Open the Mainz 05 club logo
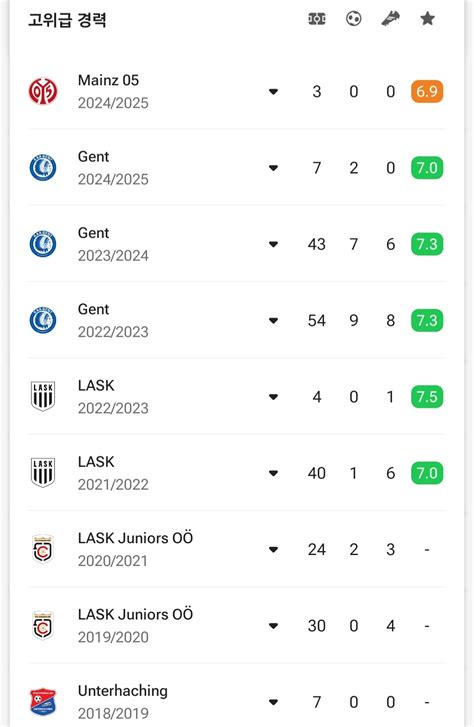This screenshot has height=727, width=474. coord(43,91)
